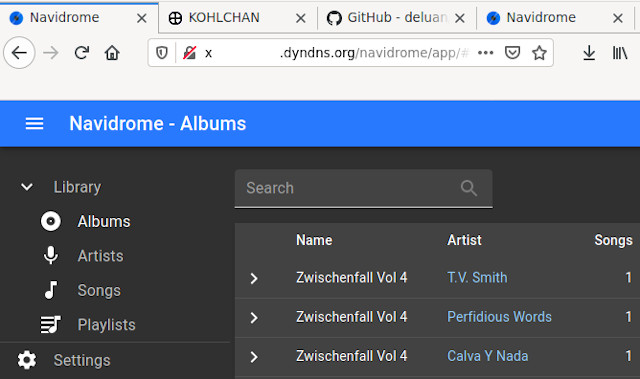Open the Perfidious Words artist link
The height and width of the screenshot is (379, 640).
(x=499, y=317)
